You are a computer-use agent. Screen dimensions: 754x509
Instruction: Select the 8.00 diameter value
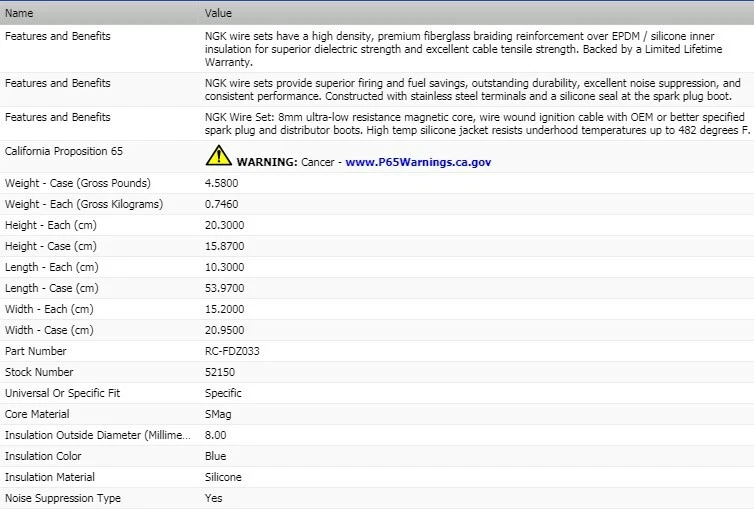pyautogui.click(x=215, y=435)
